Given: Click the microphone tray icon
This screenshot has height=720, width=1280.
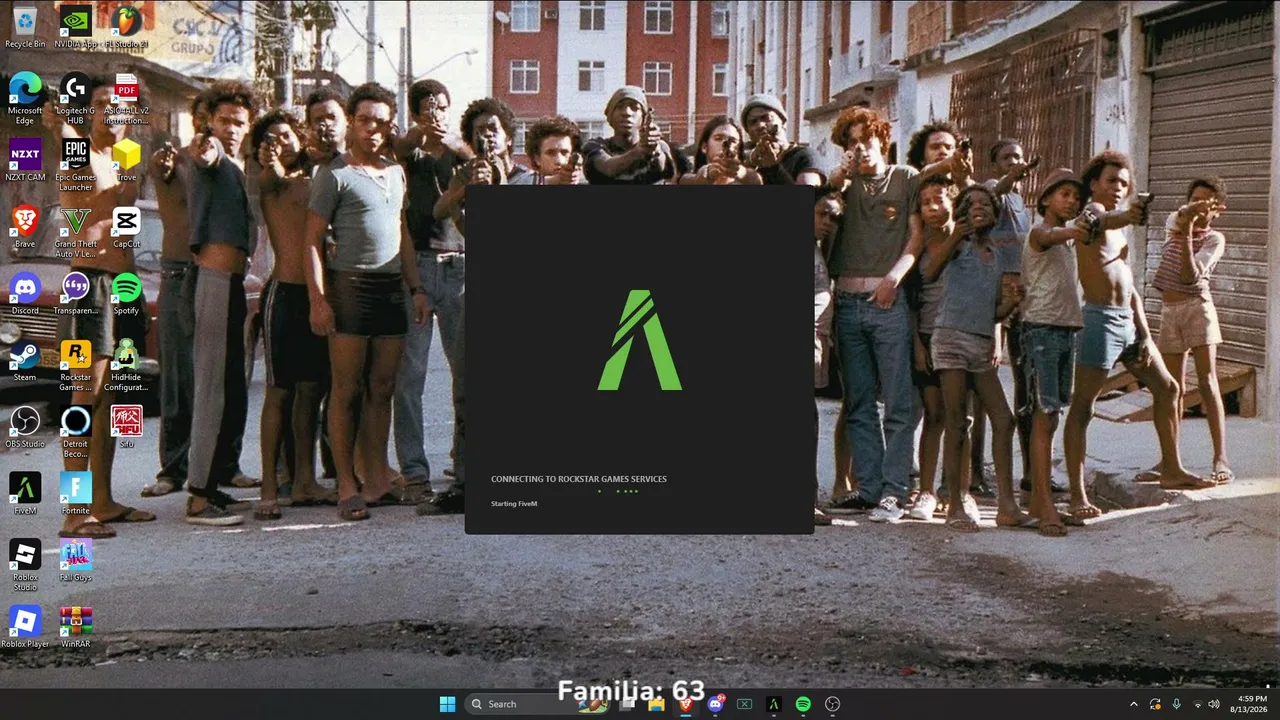Looking at the screenshot, I should click(x=1176, y=704).
